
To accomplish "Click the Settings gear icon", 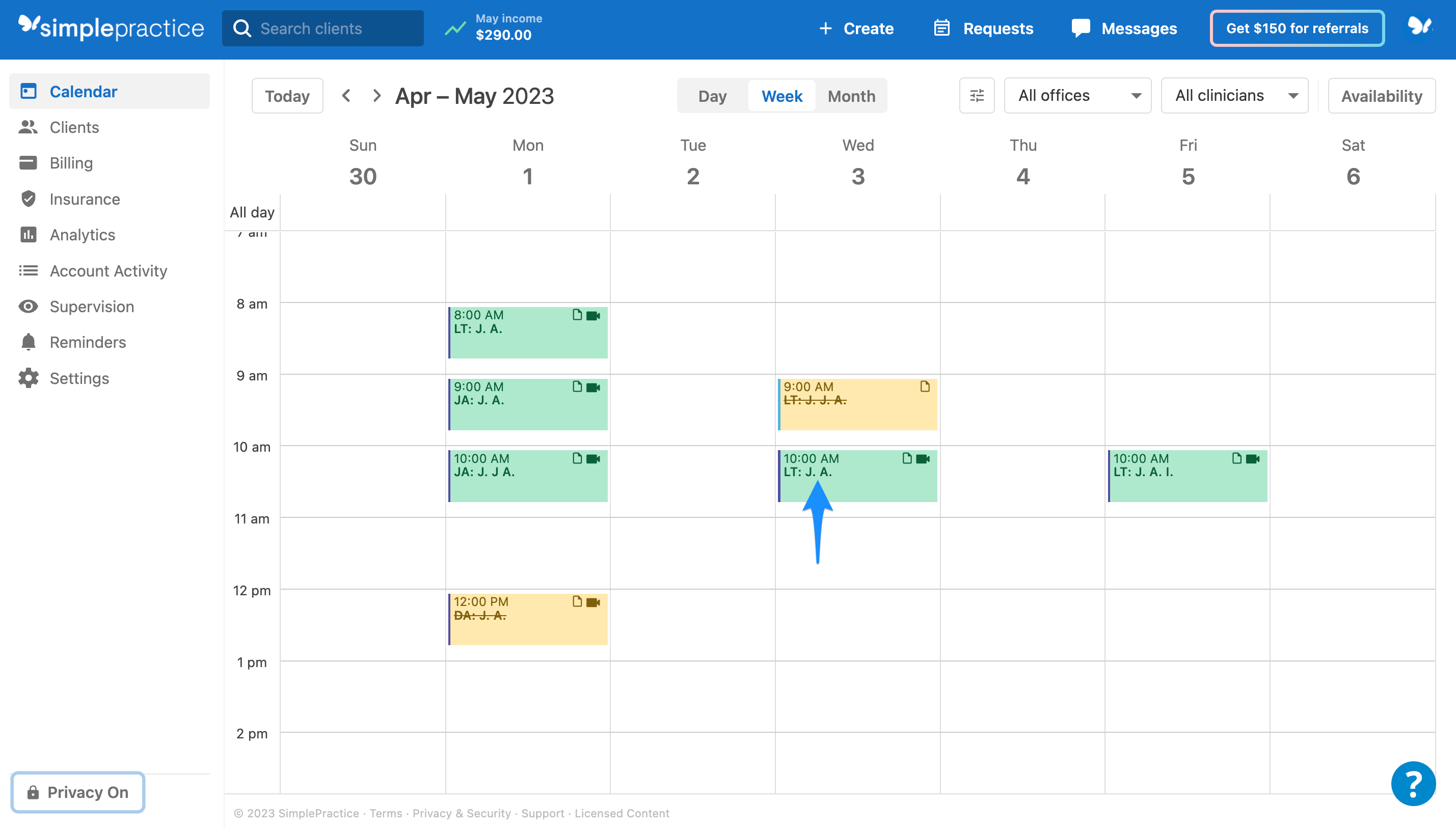I will [28, 378].
